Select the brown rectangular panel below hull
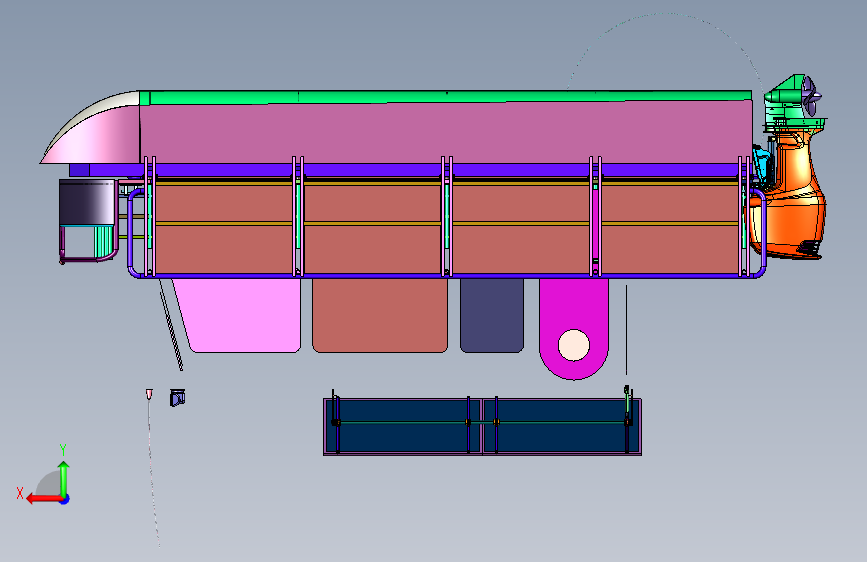Image resolution: width=867 pixels, height=562 pixels. pos(380,315)
